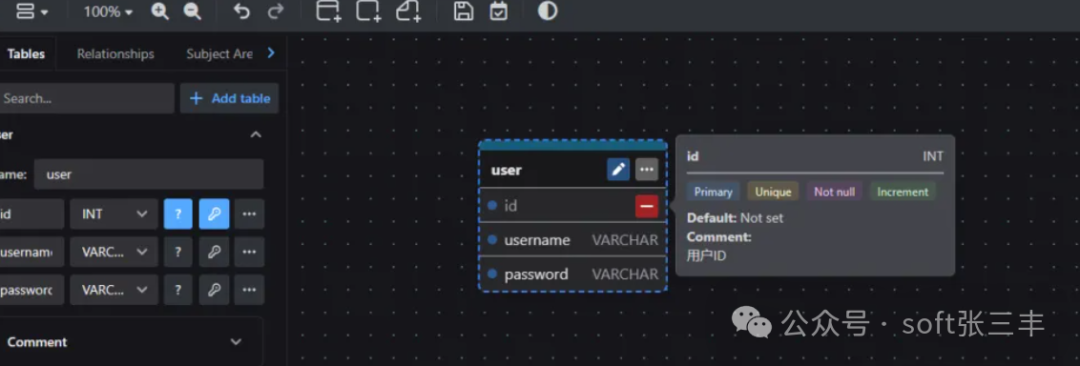Open the 100% zoom level dropdown
Image resolution: width=1080 pixels, height=366 pixels.
point(107,12)
